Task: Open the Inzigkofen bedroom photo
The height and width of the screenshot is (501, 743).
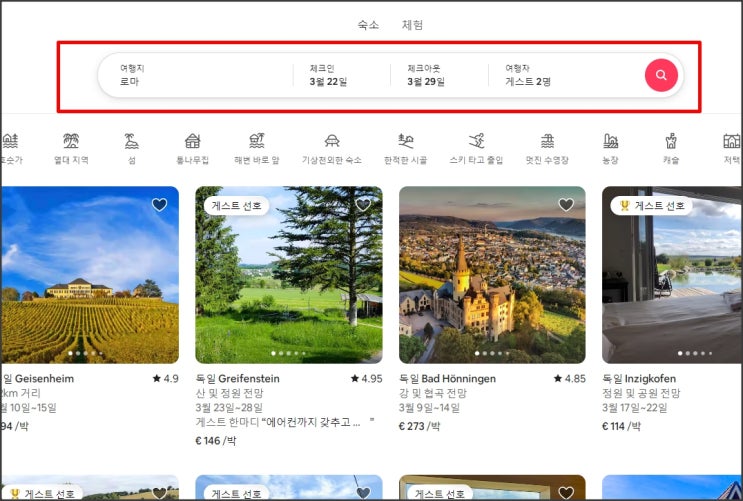Action: (672, 275)
